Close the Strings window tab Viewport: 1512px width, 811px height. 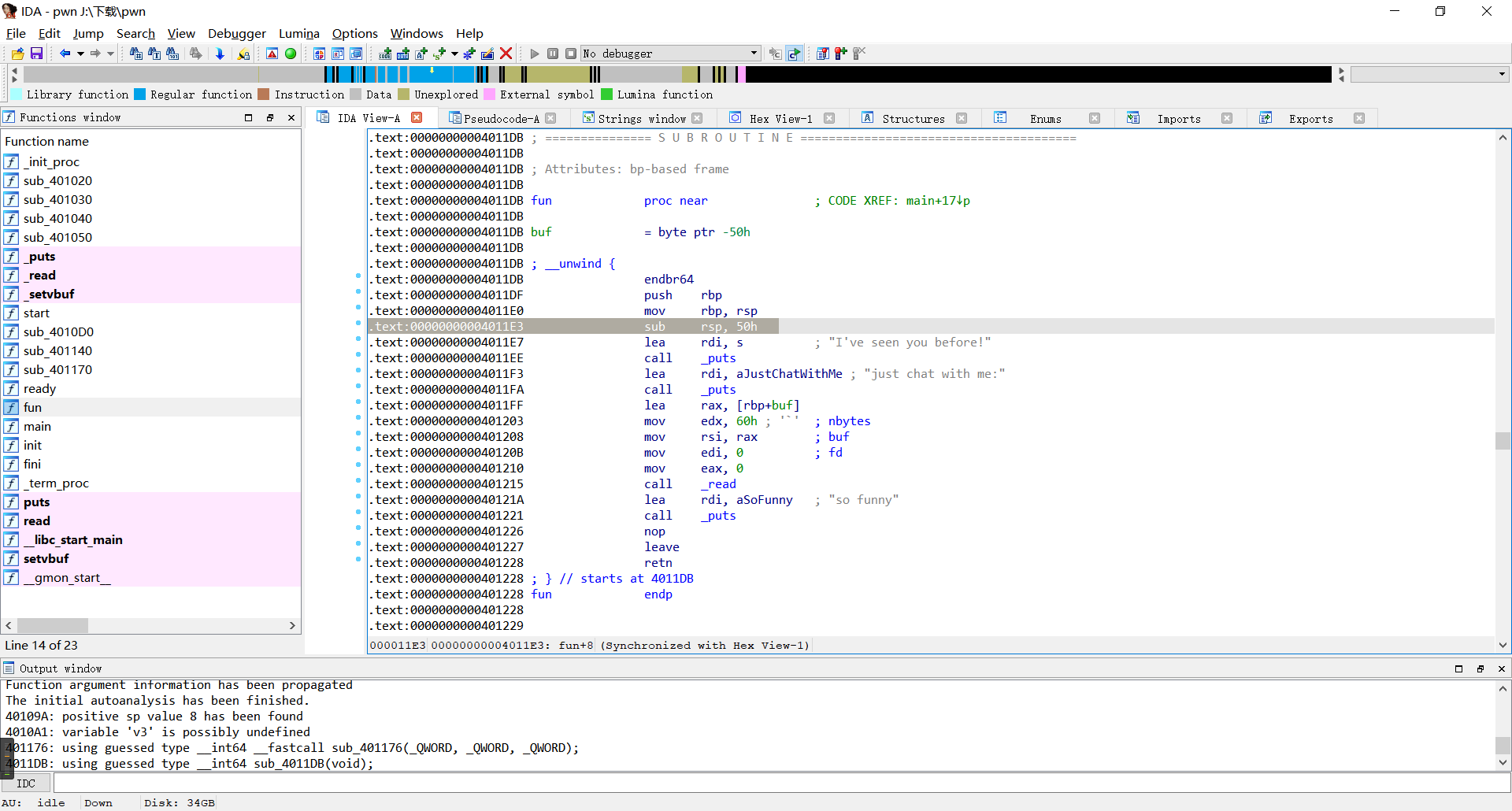coord(697,118)
